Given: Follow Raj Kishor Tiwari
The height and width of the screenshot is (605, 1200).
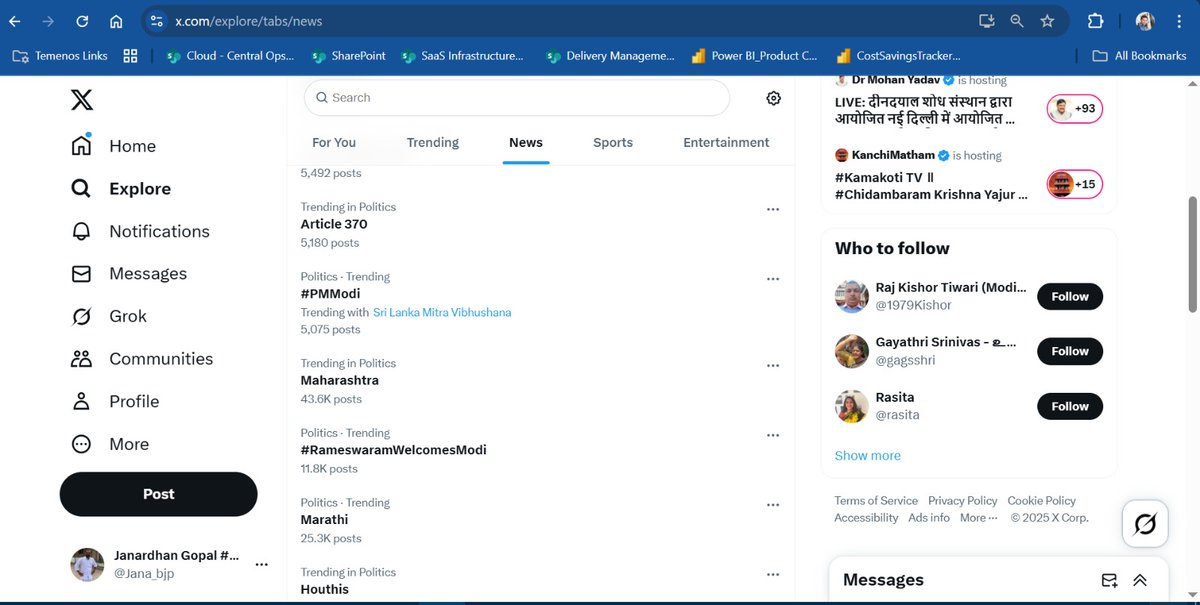Looking at the screenshot, I should [x=1070, y=296].
